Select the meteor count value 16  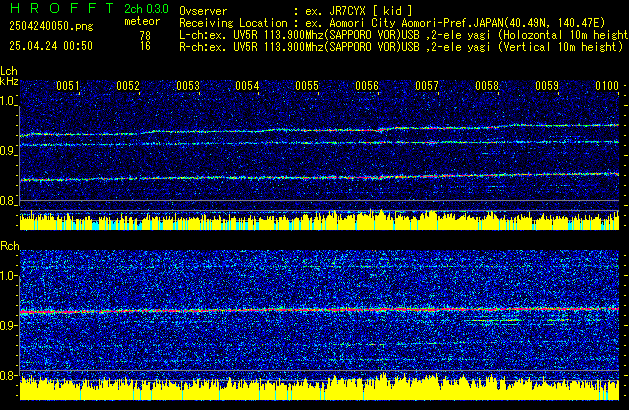145,46
